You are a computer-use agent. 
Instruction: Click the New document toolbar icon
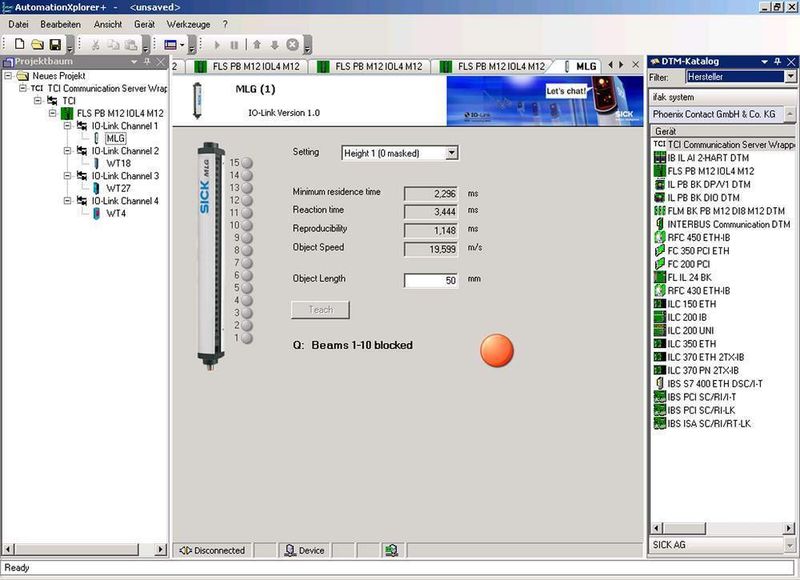click(19, 44)
